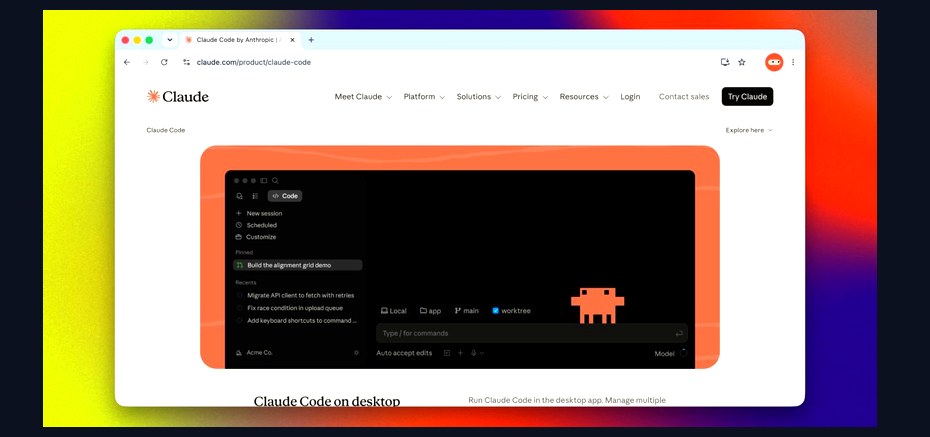Click the Claude Code breadcrumb text
This screenshot has width=930, height=437.
coord(165,130)
